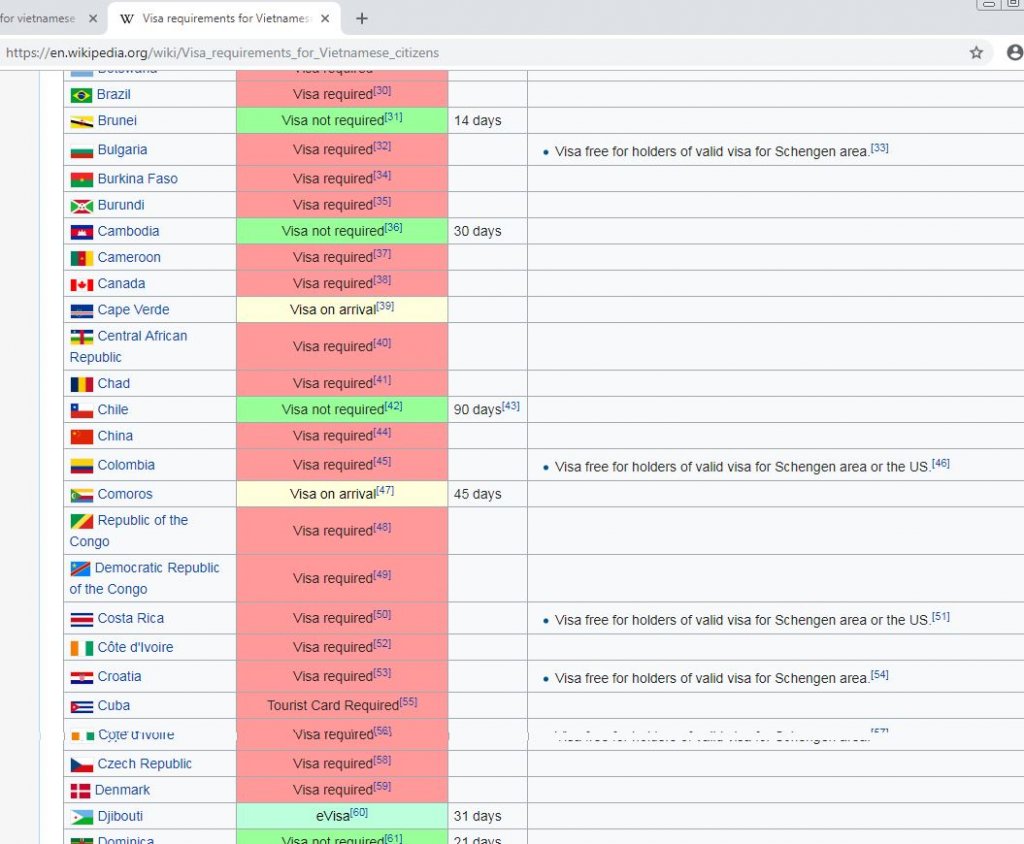Click the Croatia flag icon
Viewport: 1024px width, 844px height.
coord(82,678)
